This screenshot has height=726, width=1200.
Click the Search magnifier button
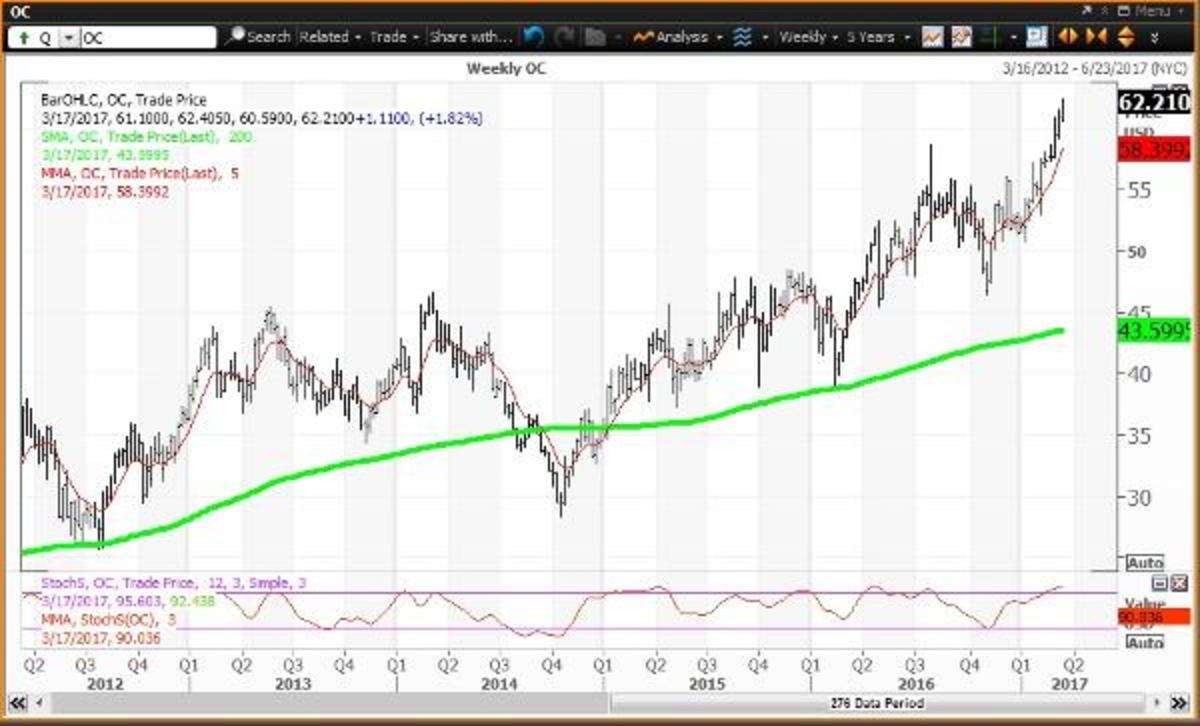(258, 37)
